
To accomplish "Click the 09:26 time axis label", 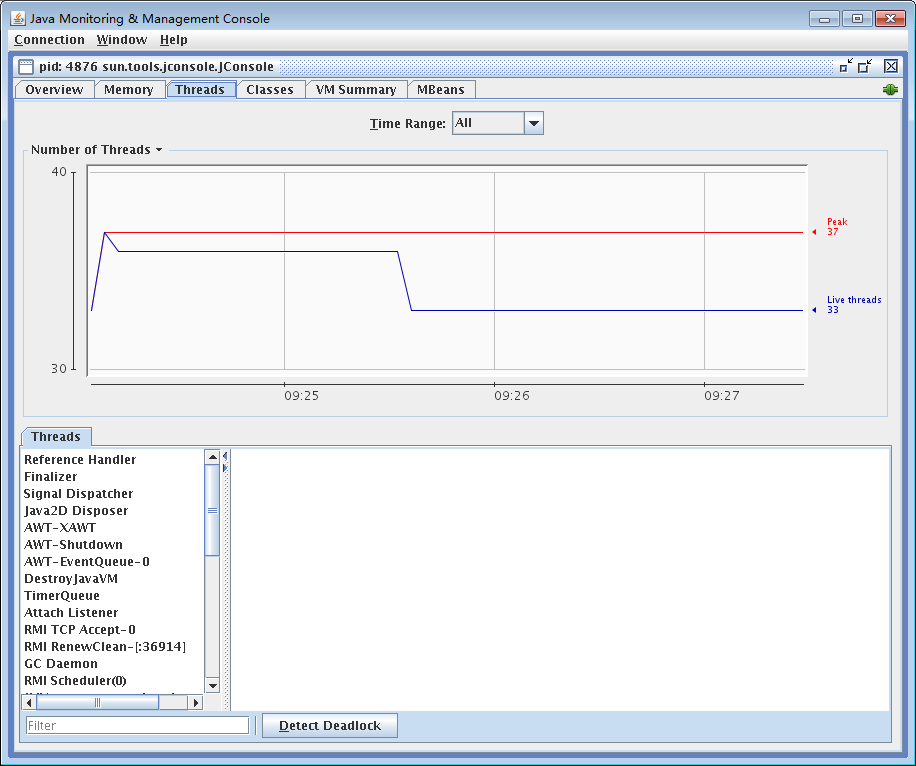I will pos(512,396).
